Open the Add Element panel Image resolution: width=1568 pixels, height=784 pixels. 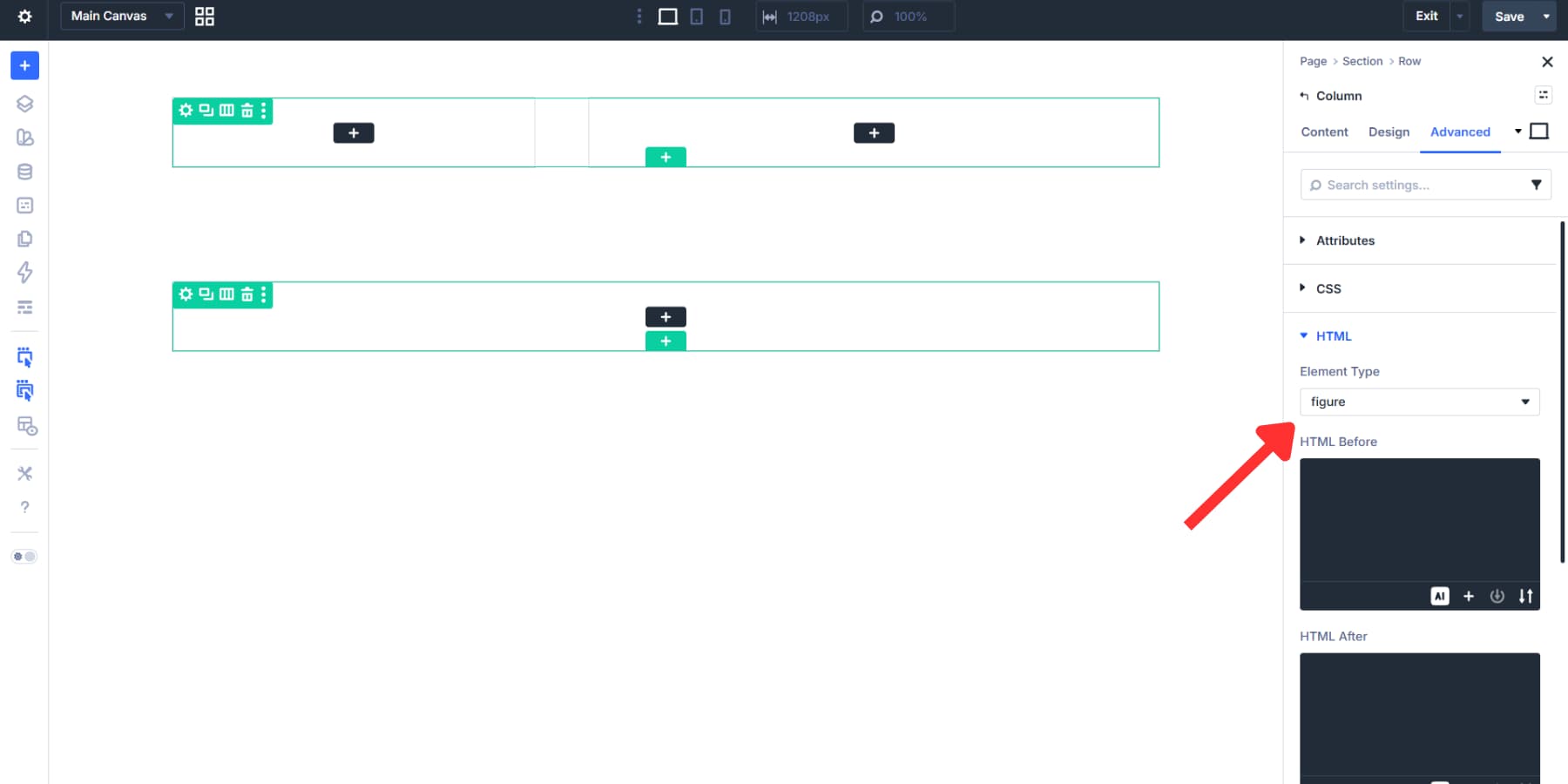tap(24, 65)
